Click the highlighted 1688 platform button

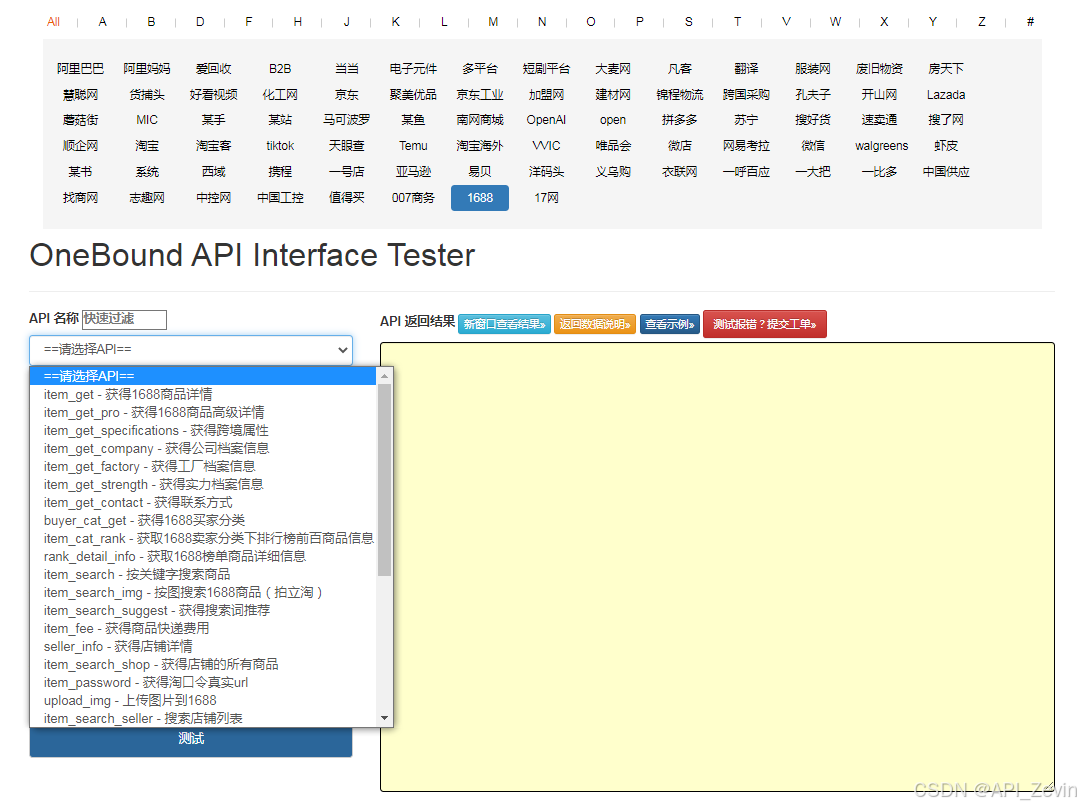tap(480, 198)
